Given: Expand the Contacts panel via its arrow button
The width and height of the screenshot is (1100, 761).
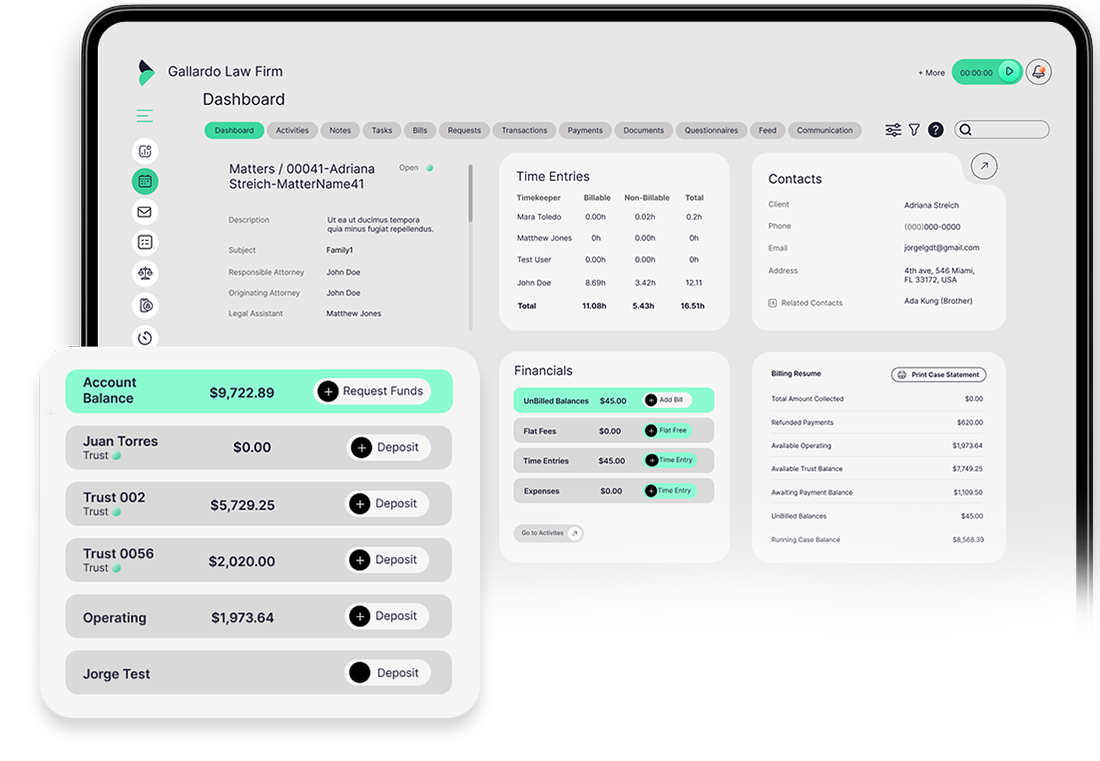Looking at the screenshot, I should (x=983, y=166).
